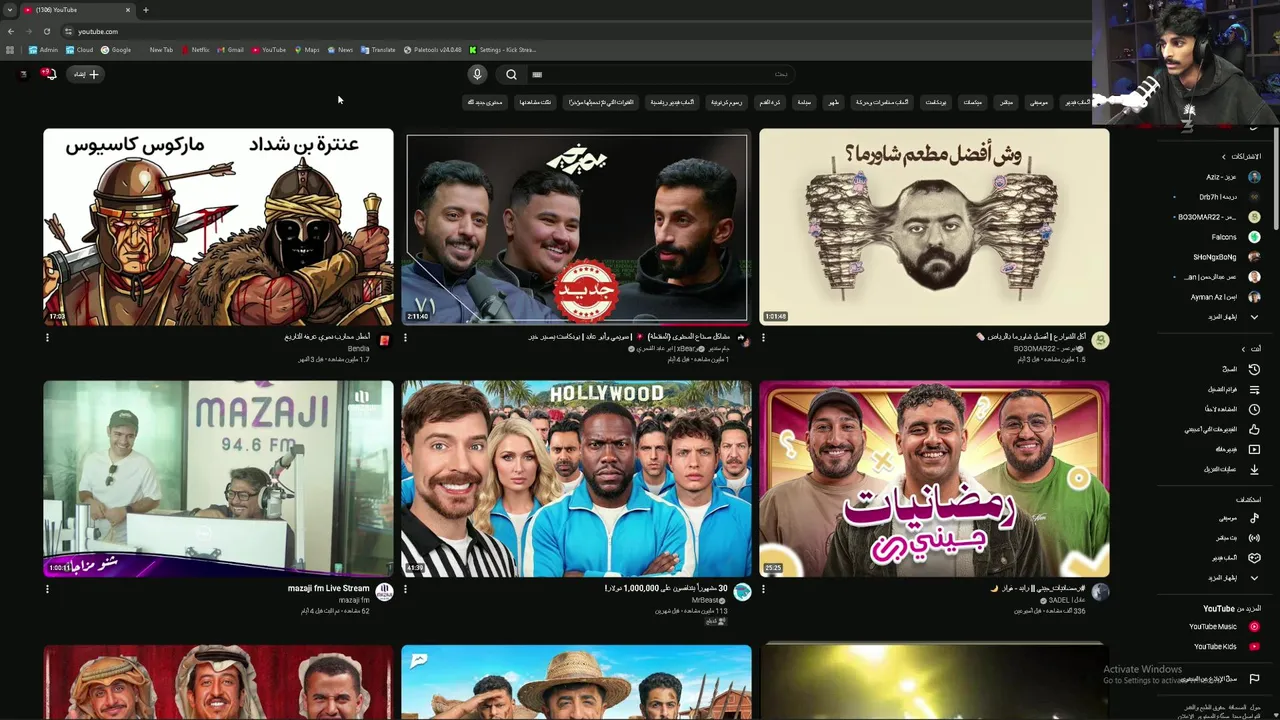Select the New to you (محتوى جديد لك) chip
Image resolution: width=1280 pixels, height=720 pixels.
tap(485, 102)
